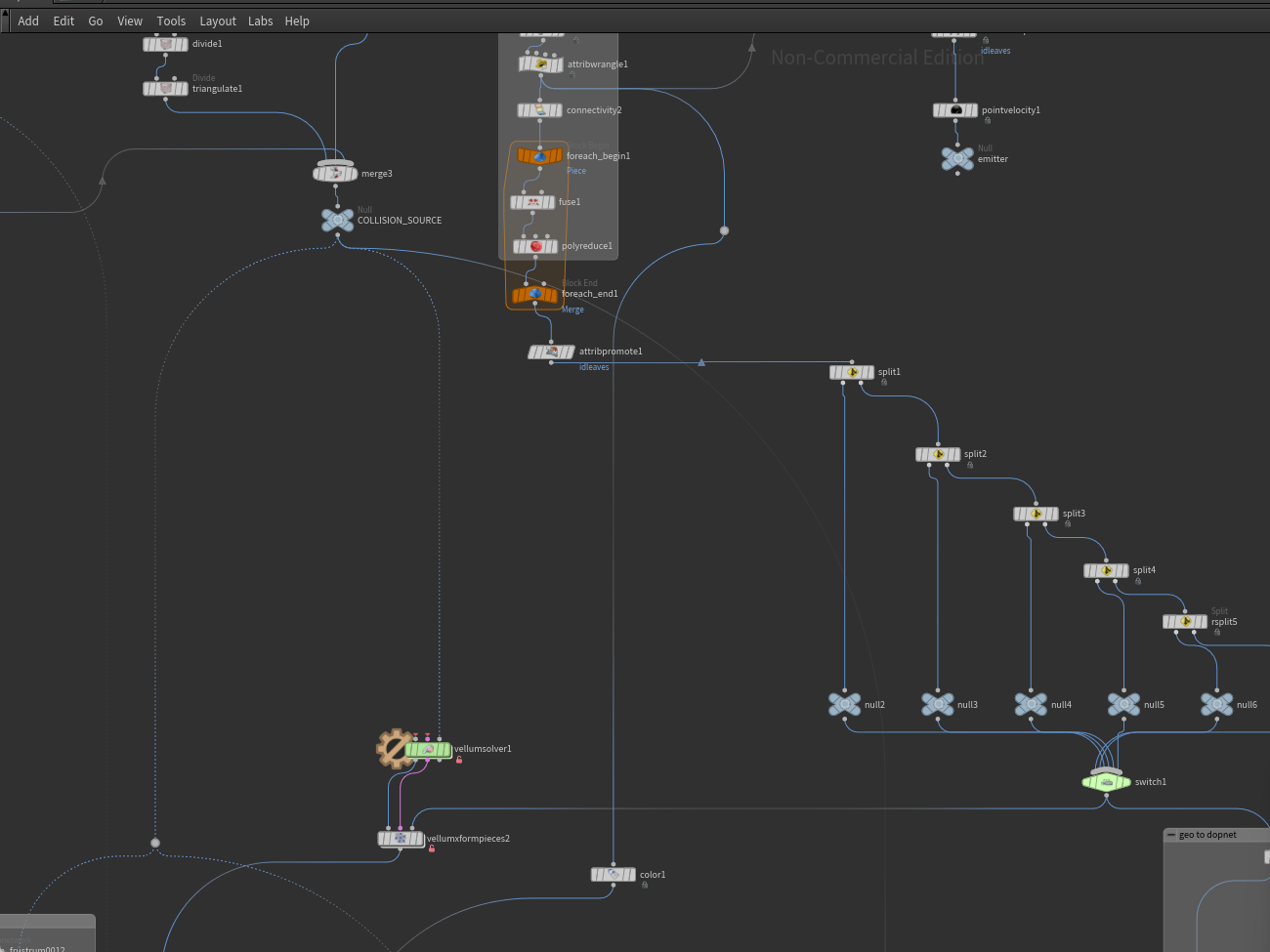Select the split2 node
1270x952 pixels.
click(938, 454)
